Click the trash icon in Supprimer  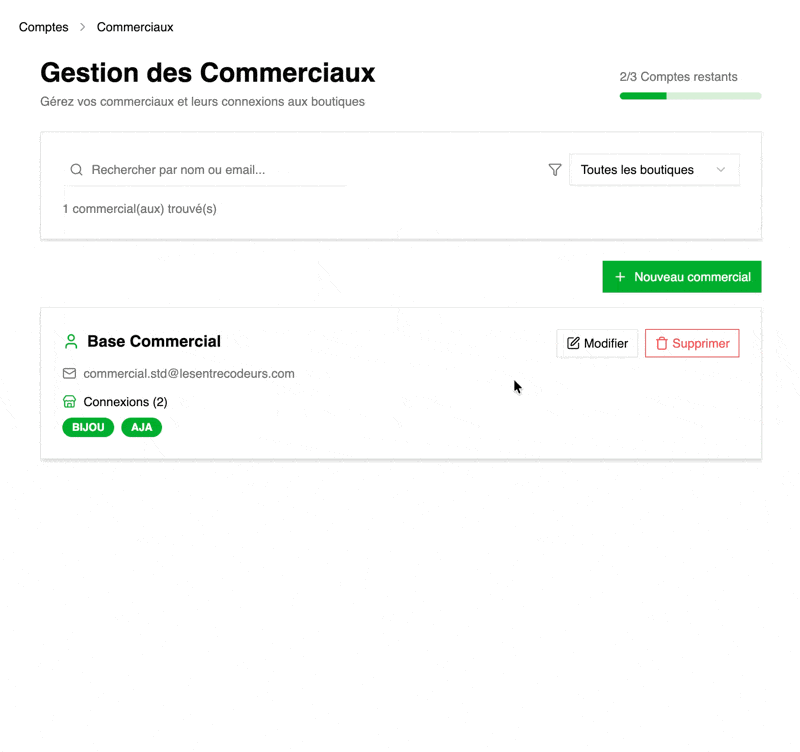coord(661,343)
